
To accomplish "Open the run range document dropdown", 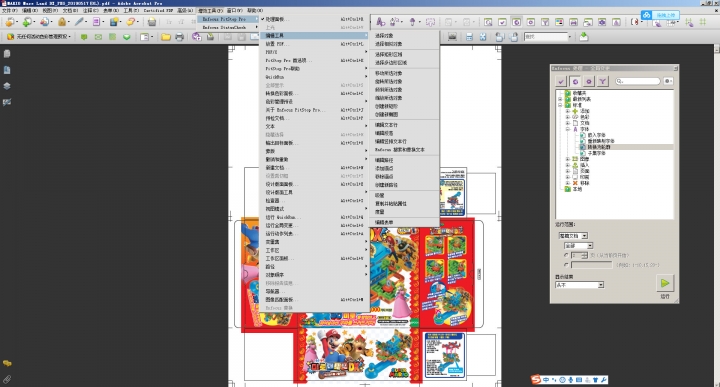I will point(573,236).
